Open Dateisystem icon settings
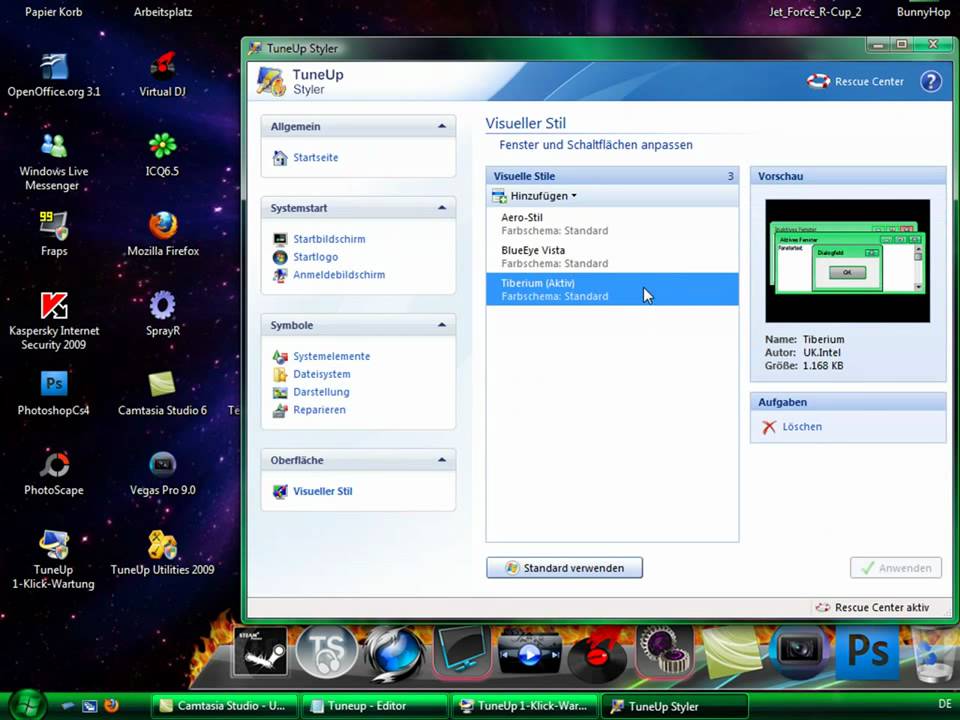This screenshot has height=720, width=960. pos(321,374)
